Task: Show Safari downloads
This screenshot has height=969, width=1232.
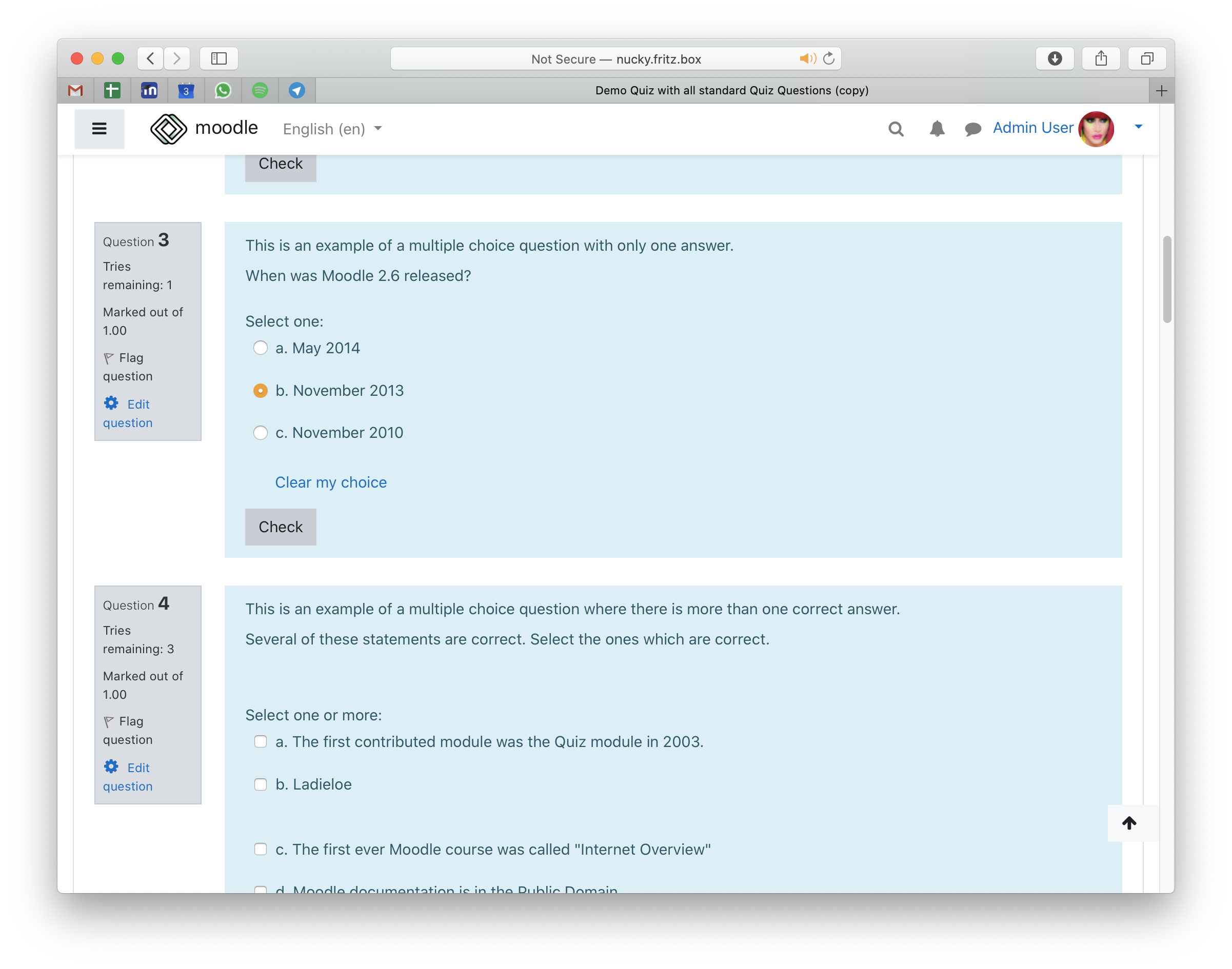Action: pyautogui.click(x=1055, y=58)
